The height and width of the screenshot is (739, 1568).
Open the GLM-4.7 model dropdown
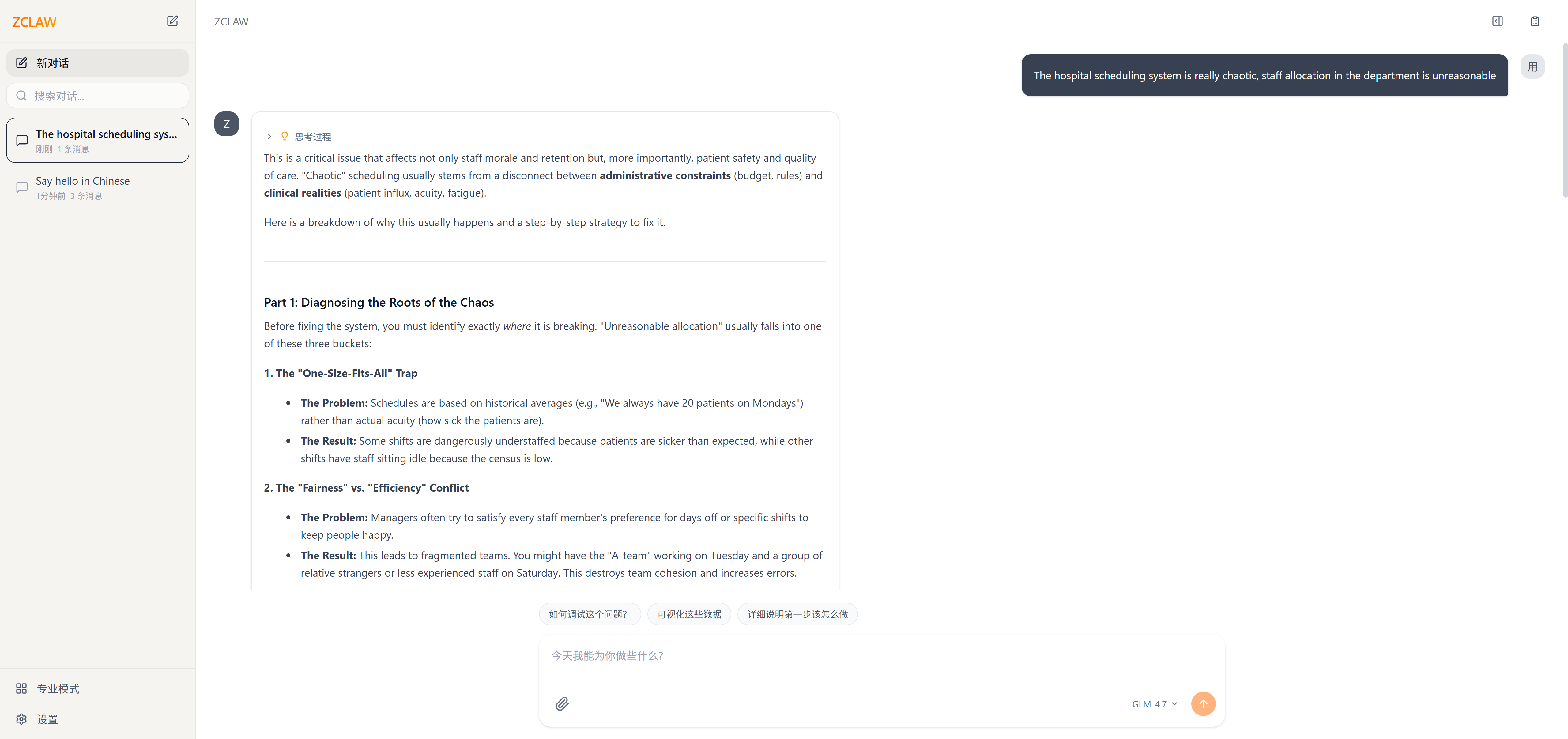(1154, 704)
